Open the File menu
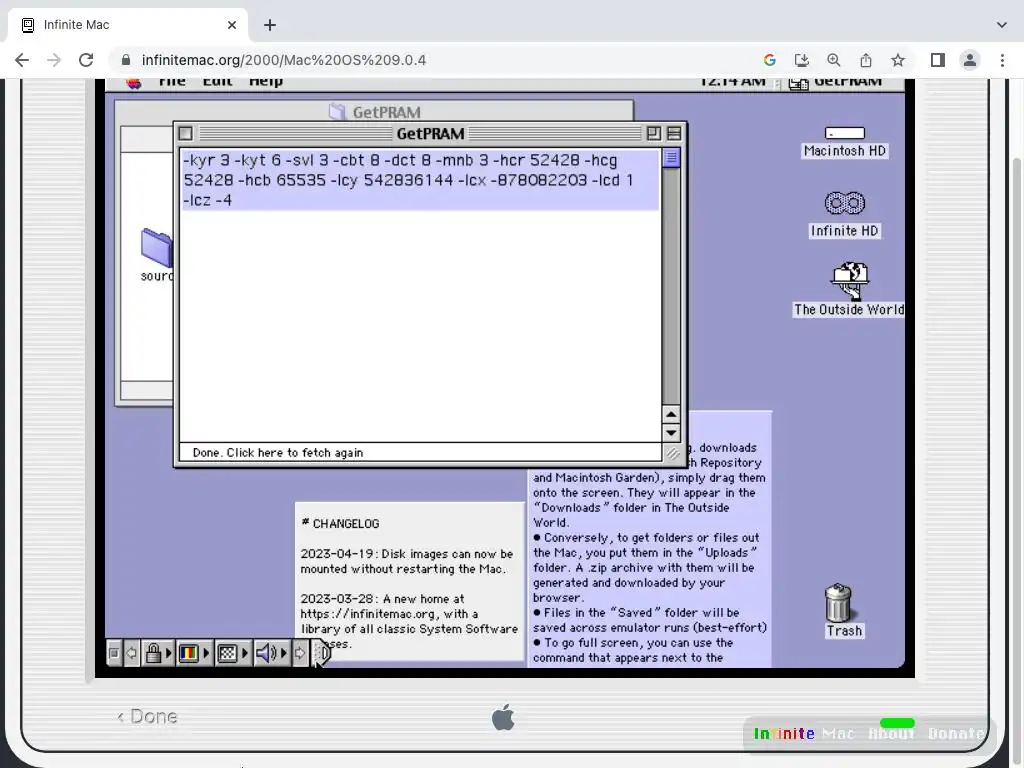The image size is (1024, 768). [172, 82]
